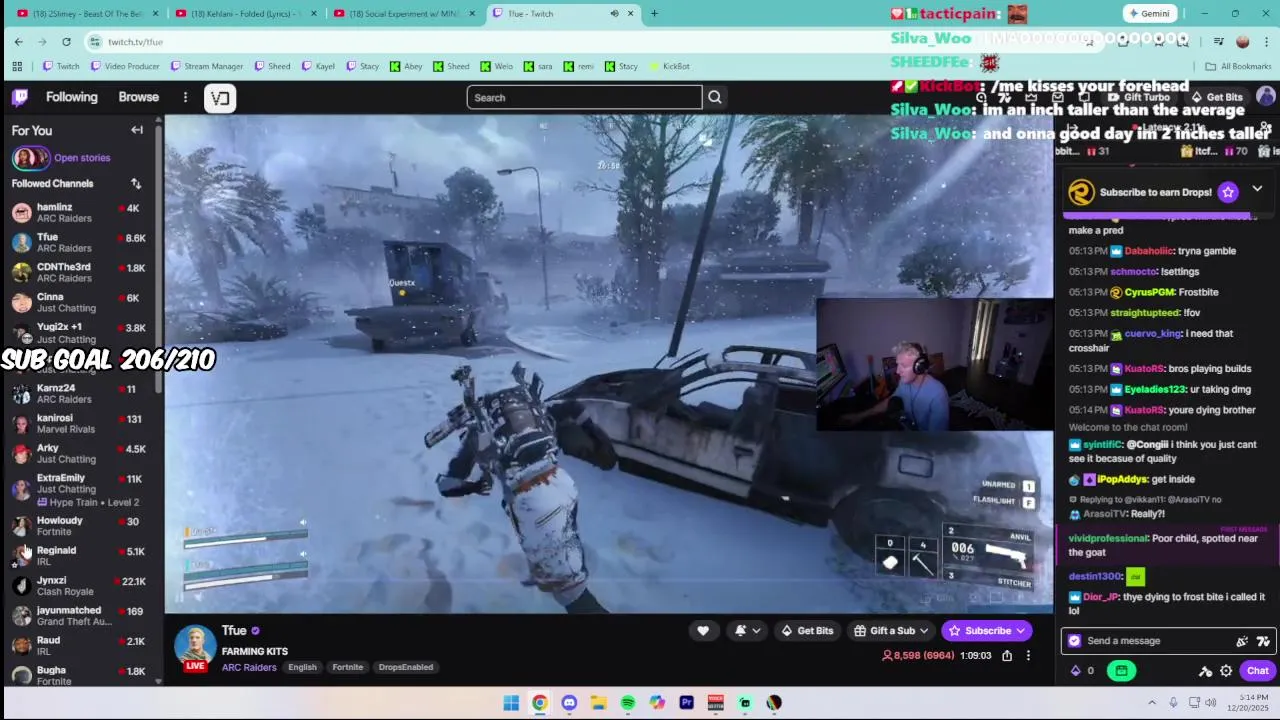The width and height of the screenshot is (1280, 720).
Task: Click the purple Chat send button
Action: [x=1257, y=671]
